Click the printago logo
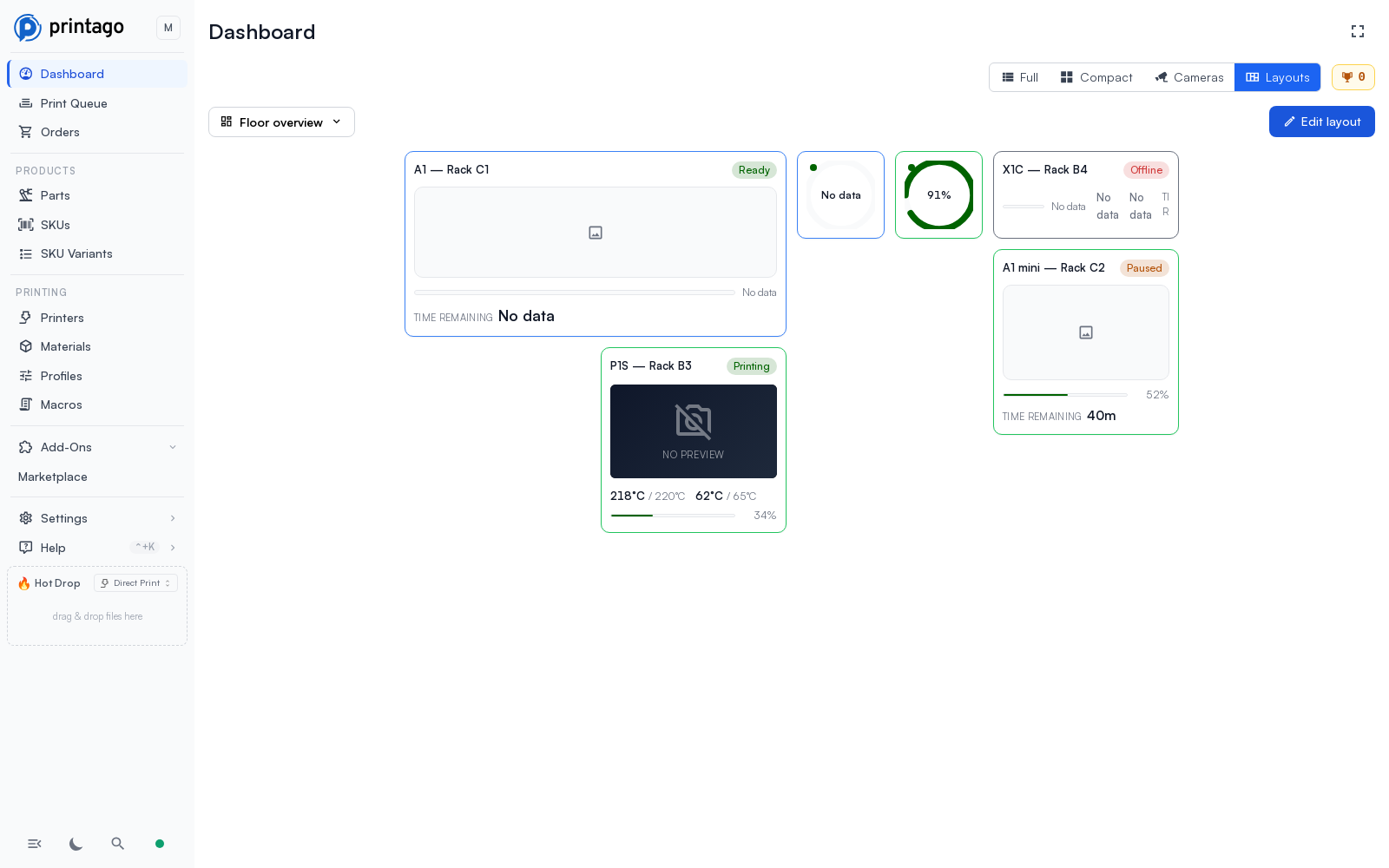This screenshot has width=1389, height=868. coord(69,28)
